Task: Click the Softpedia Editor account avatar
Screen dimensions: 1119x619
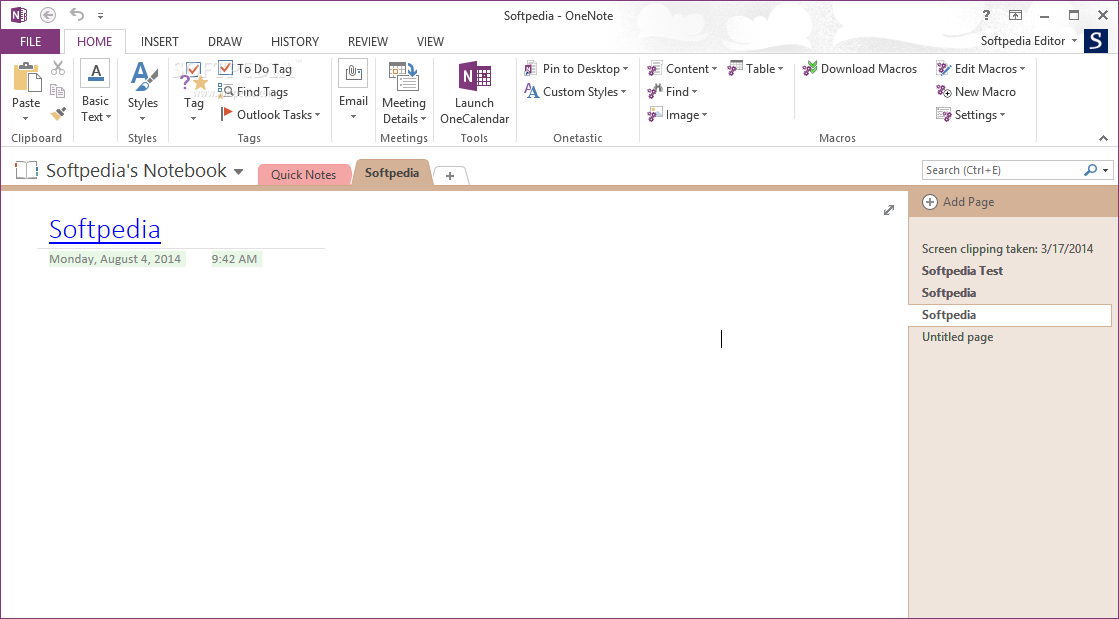Action: [x=1095, y=41]
